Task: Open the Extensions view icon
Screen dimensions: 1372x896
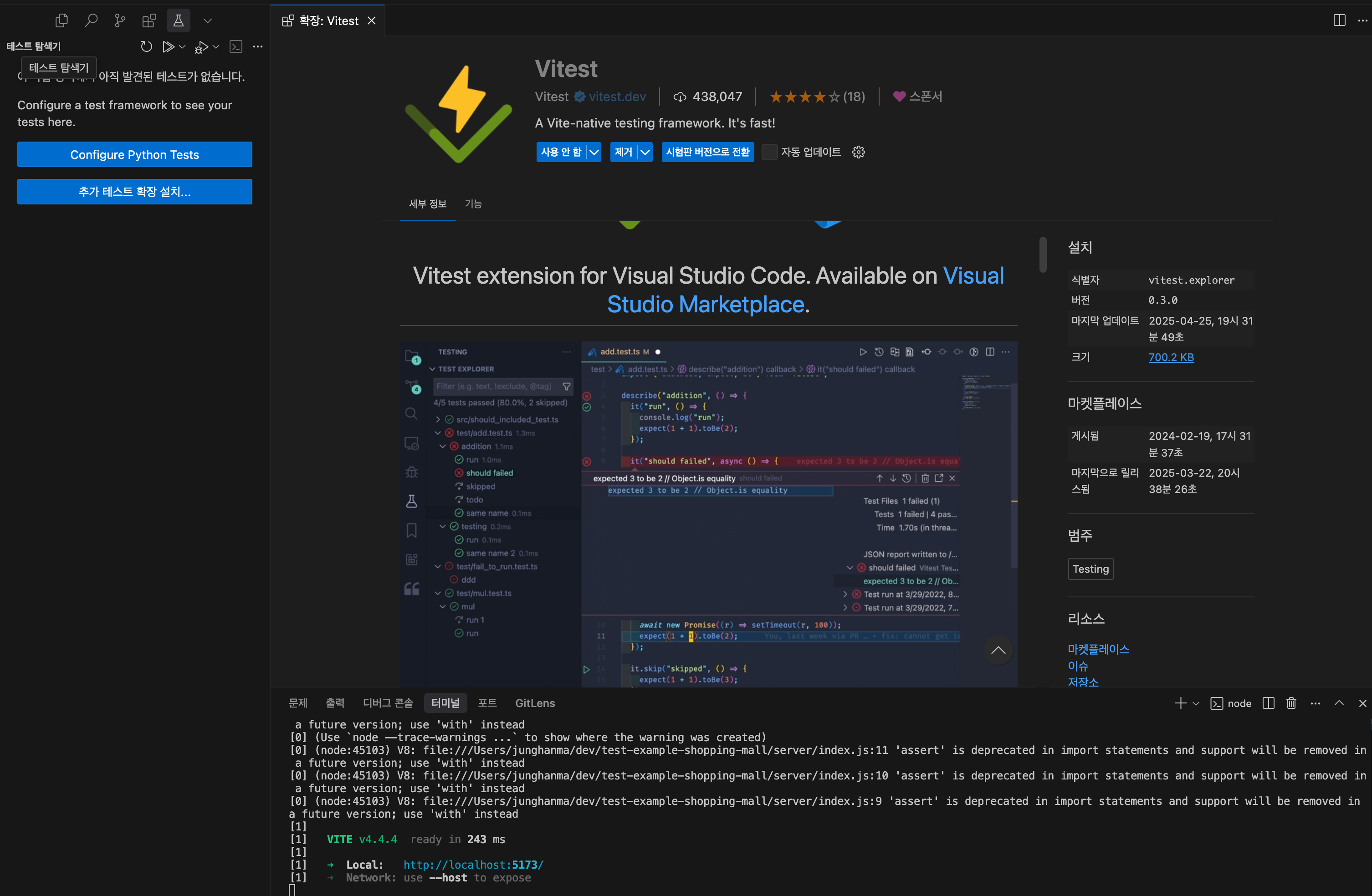Action: [149, 21]
